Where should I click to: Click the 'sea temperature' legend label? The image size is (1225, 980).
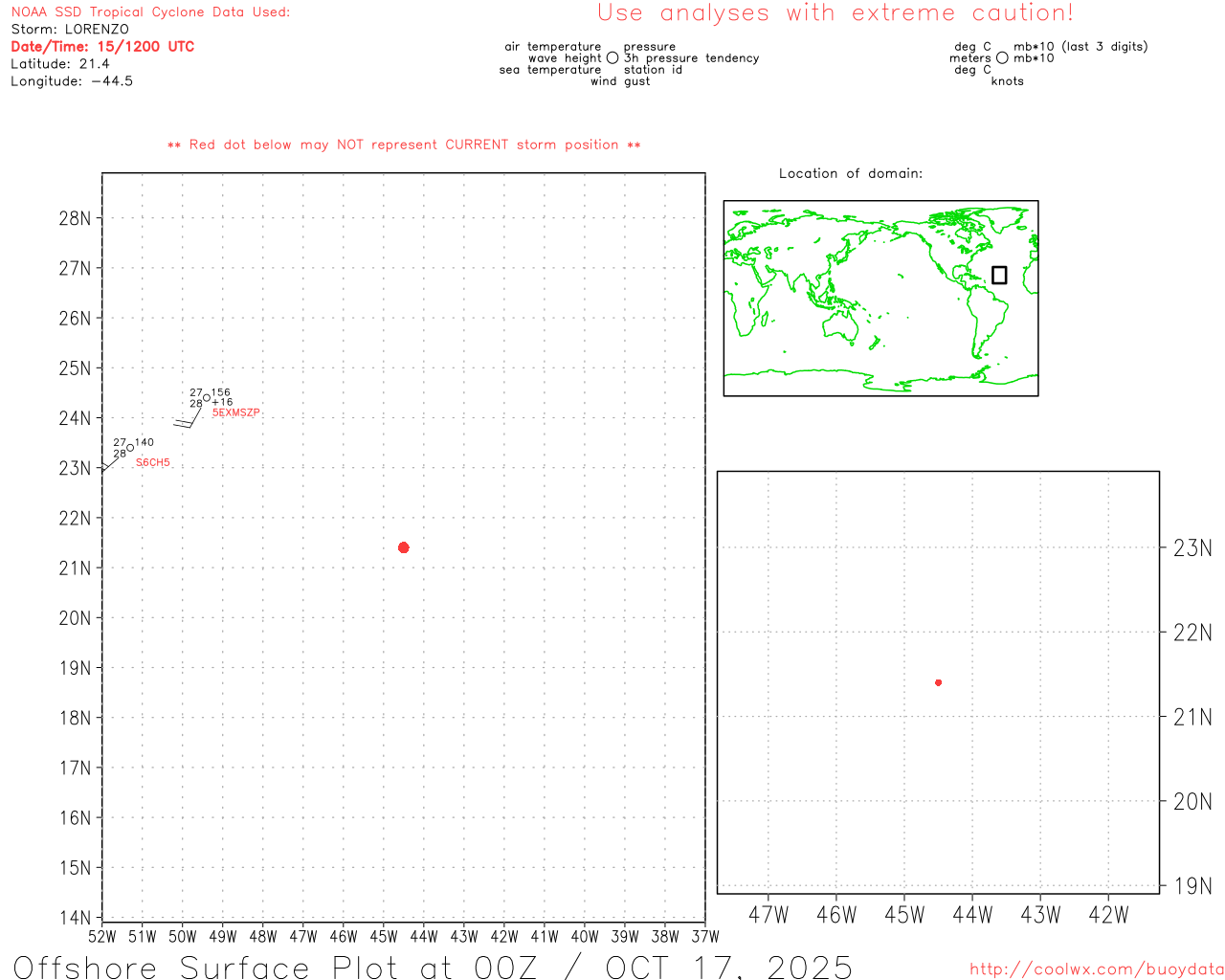pyautogui.click(x=550, y=70)
